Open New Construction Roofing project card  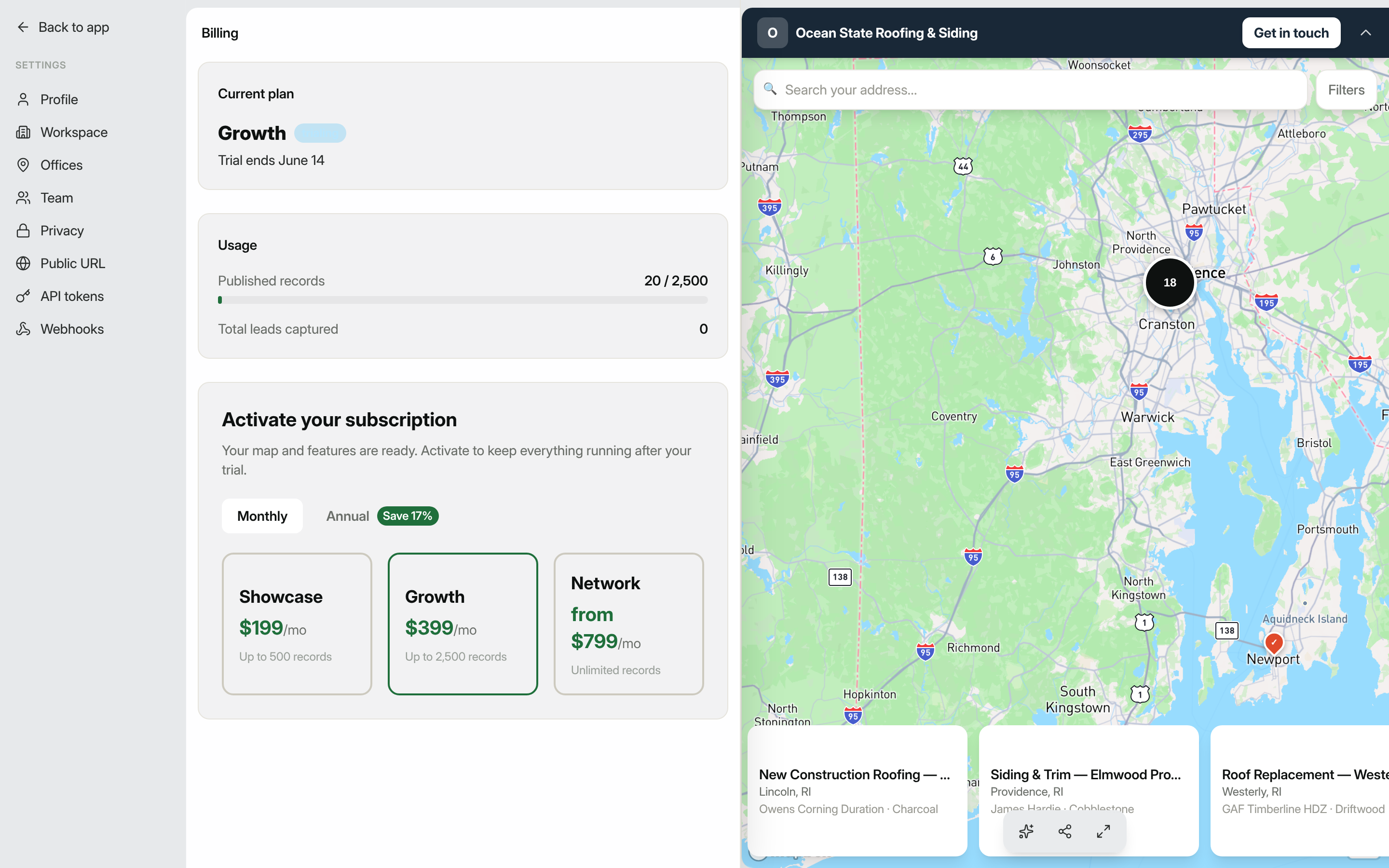tap(857, 790)
